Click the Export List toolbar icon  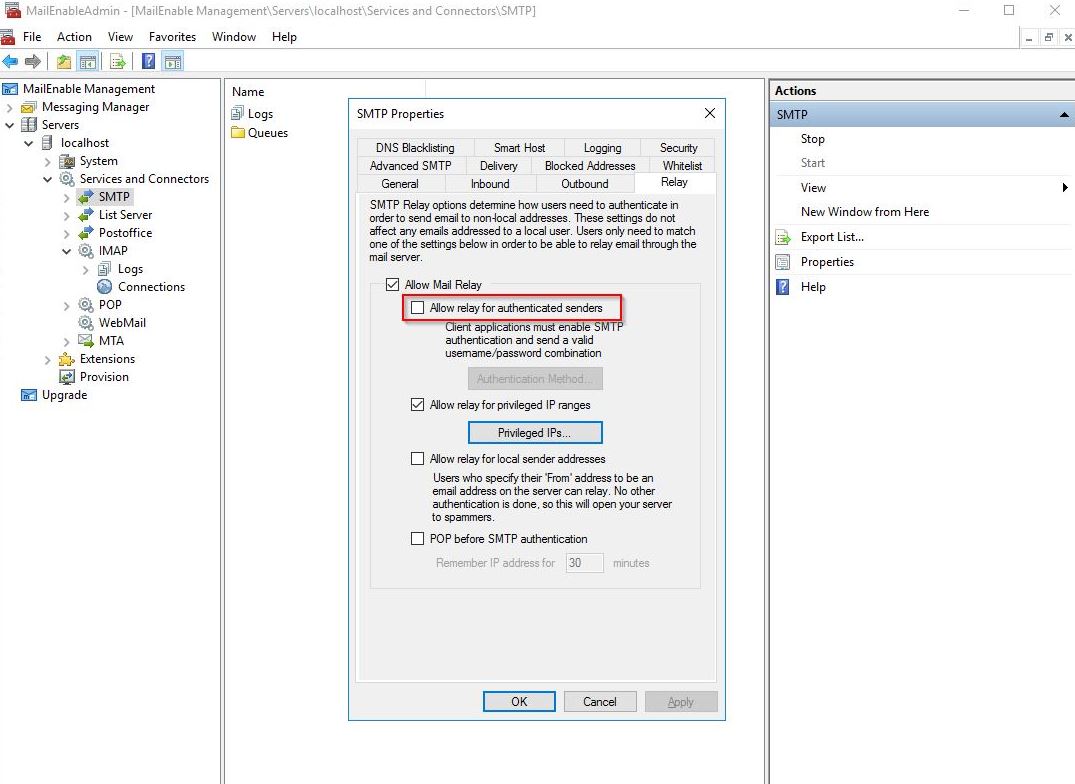pyautogui.click(x=118, y=62)
